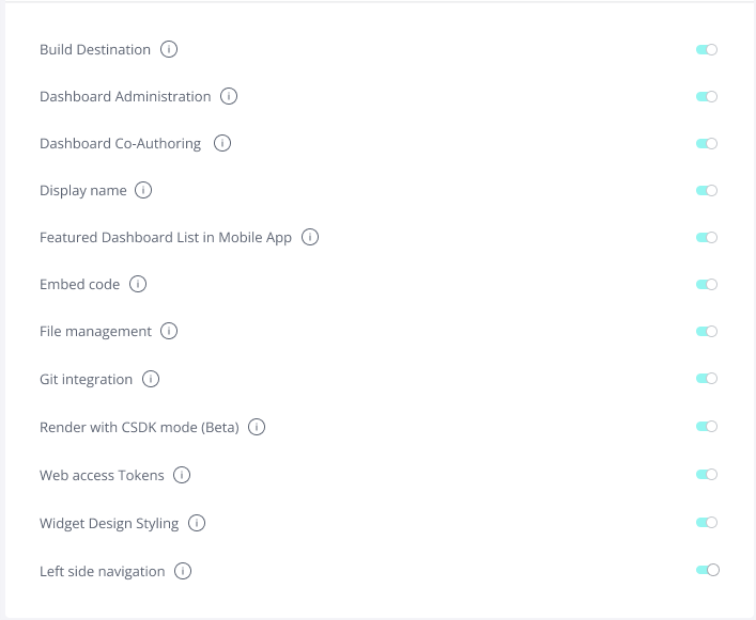Switch off Git integration toggle

click(x=706, y=379)
